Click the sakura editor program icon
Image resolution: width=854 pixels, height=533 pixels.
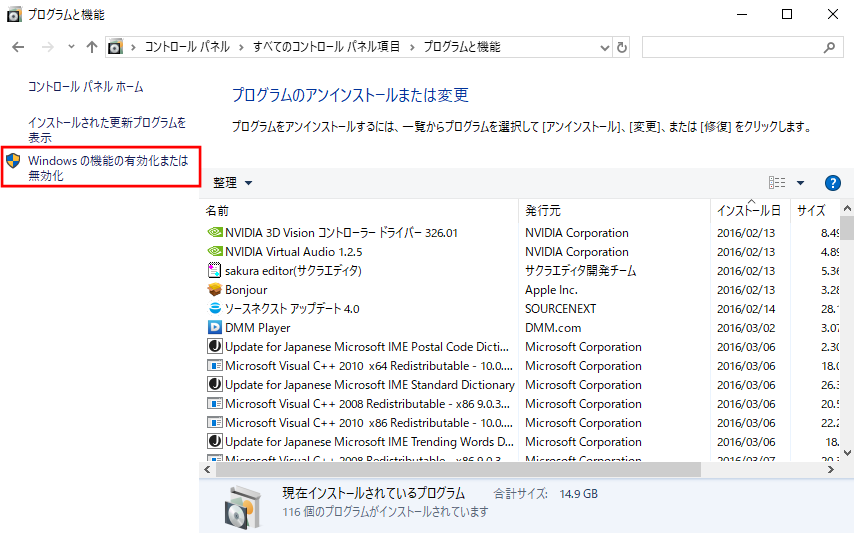215,270
